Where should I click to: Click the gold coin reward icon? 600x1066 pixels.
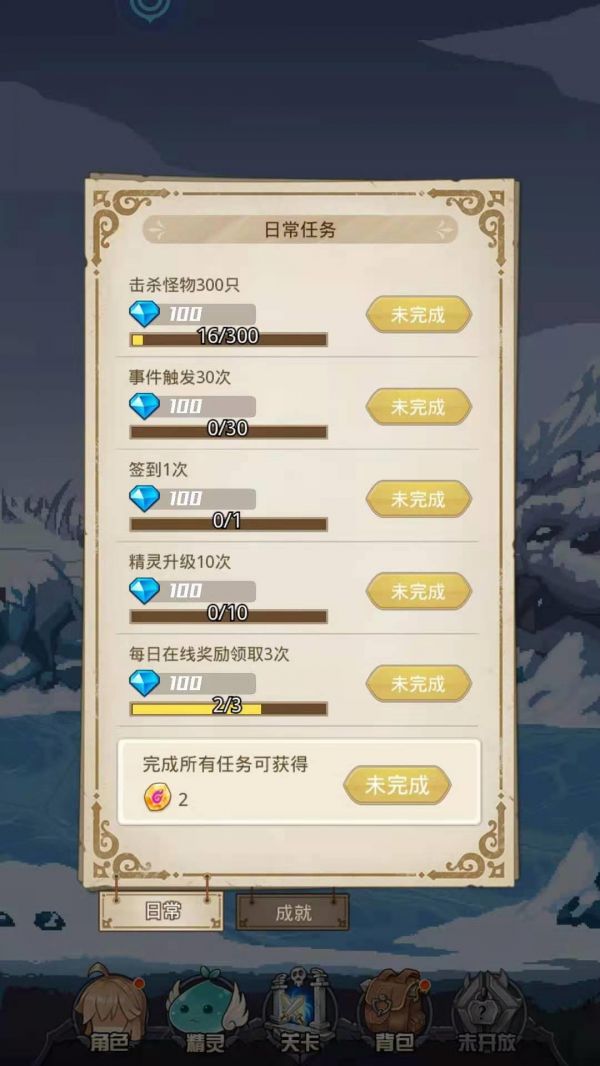[x=156, y=798]
